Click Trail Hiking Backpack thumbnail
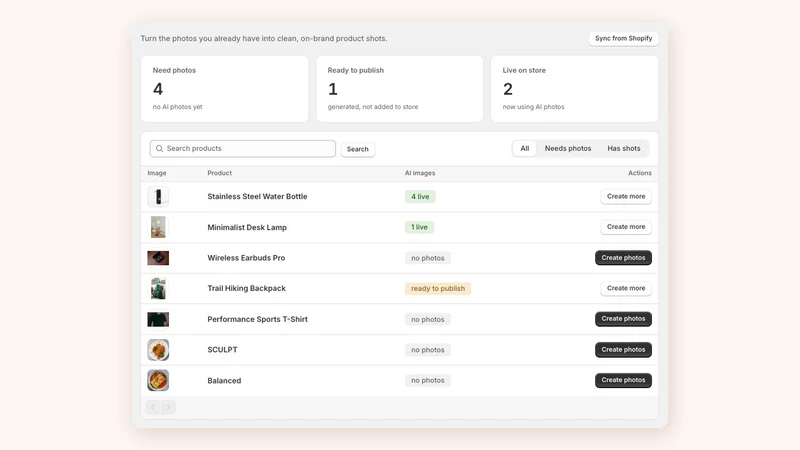 pyautogui.click(x=158, y=288)
